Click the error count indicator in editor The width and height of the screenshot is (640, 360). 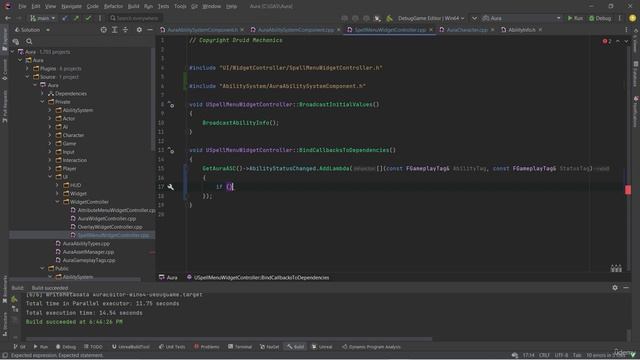[x=607, y=41]
